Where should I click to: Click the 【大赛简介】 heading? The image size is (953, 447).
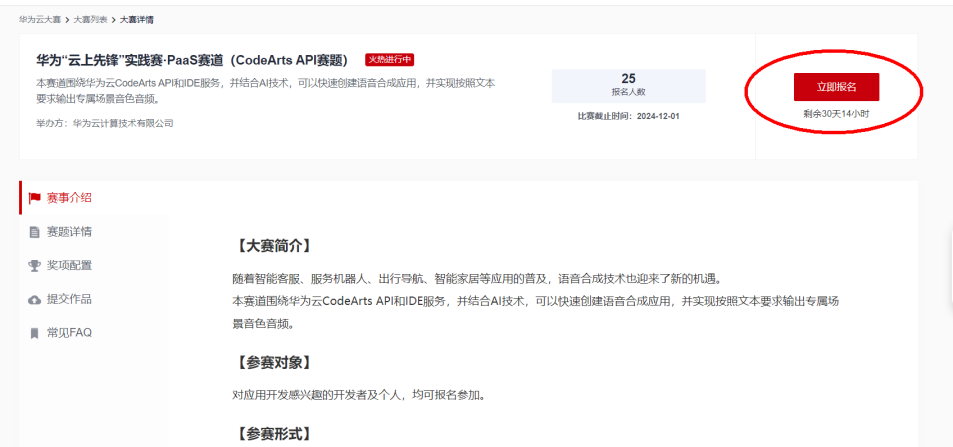coord(274,246)
